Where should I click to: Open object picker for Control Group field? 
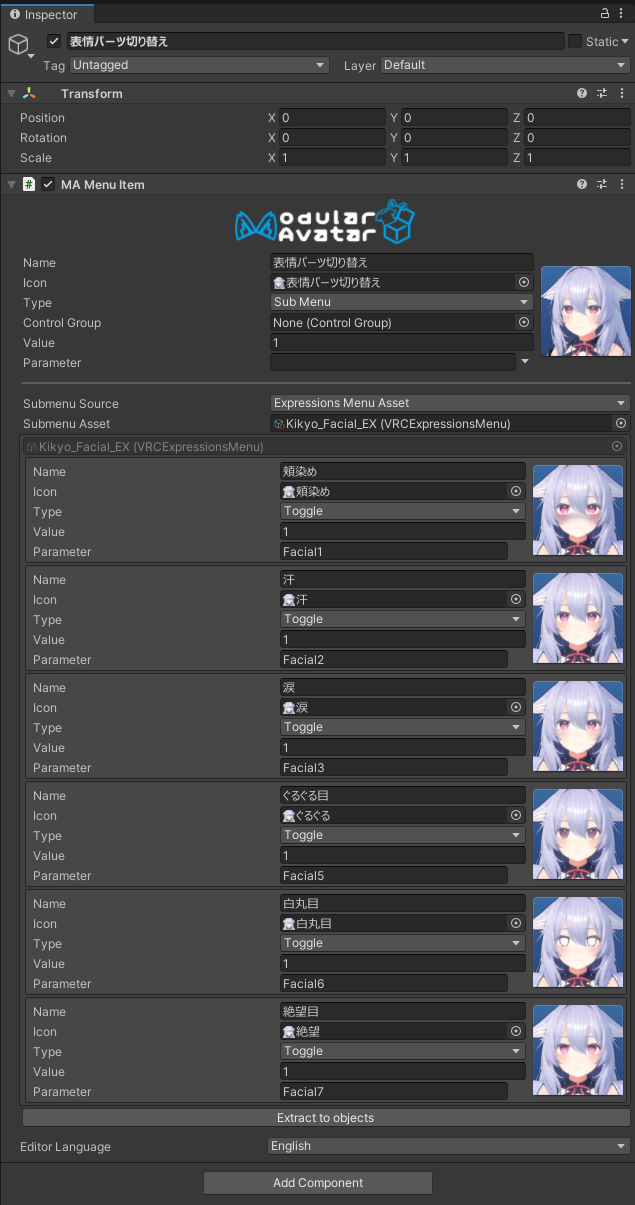523,322
